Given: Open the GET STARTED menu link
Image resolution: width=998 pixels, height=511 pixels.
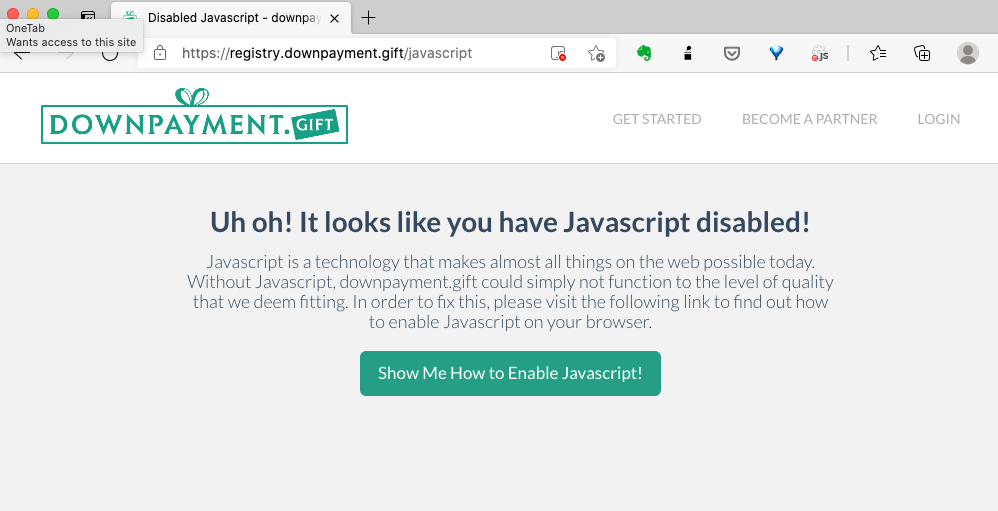Looking at the screenshot, I should [657, 119].
